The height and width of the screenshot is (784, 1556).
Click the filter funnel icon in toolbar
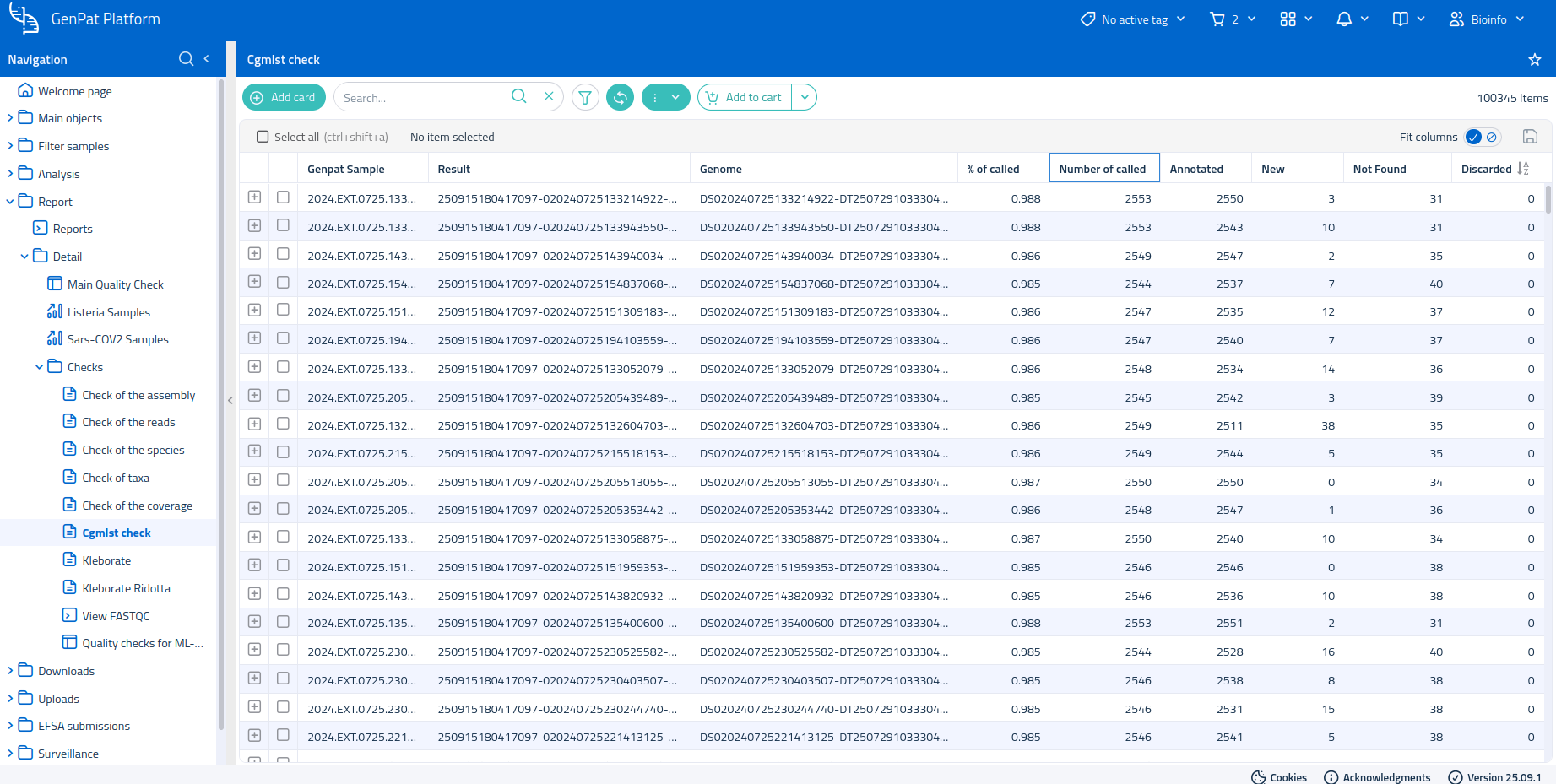coord(585,98)
